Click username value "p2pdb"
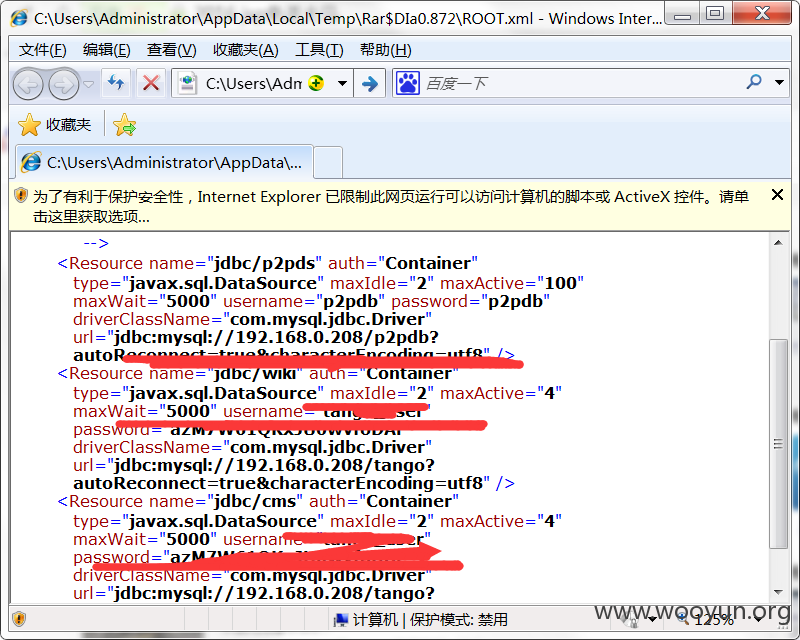 pos(351,301)
